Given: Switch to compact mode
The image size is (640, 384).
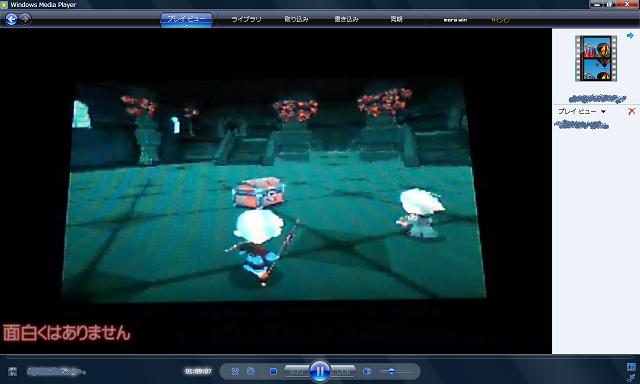Looking at the screenshot, I should [631, 377].
